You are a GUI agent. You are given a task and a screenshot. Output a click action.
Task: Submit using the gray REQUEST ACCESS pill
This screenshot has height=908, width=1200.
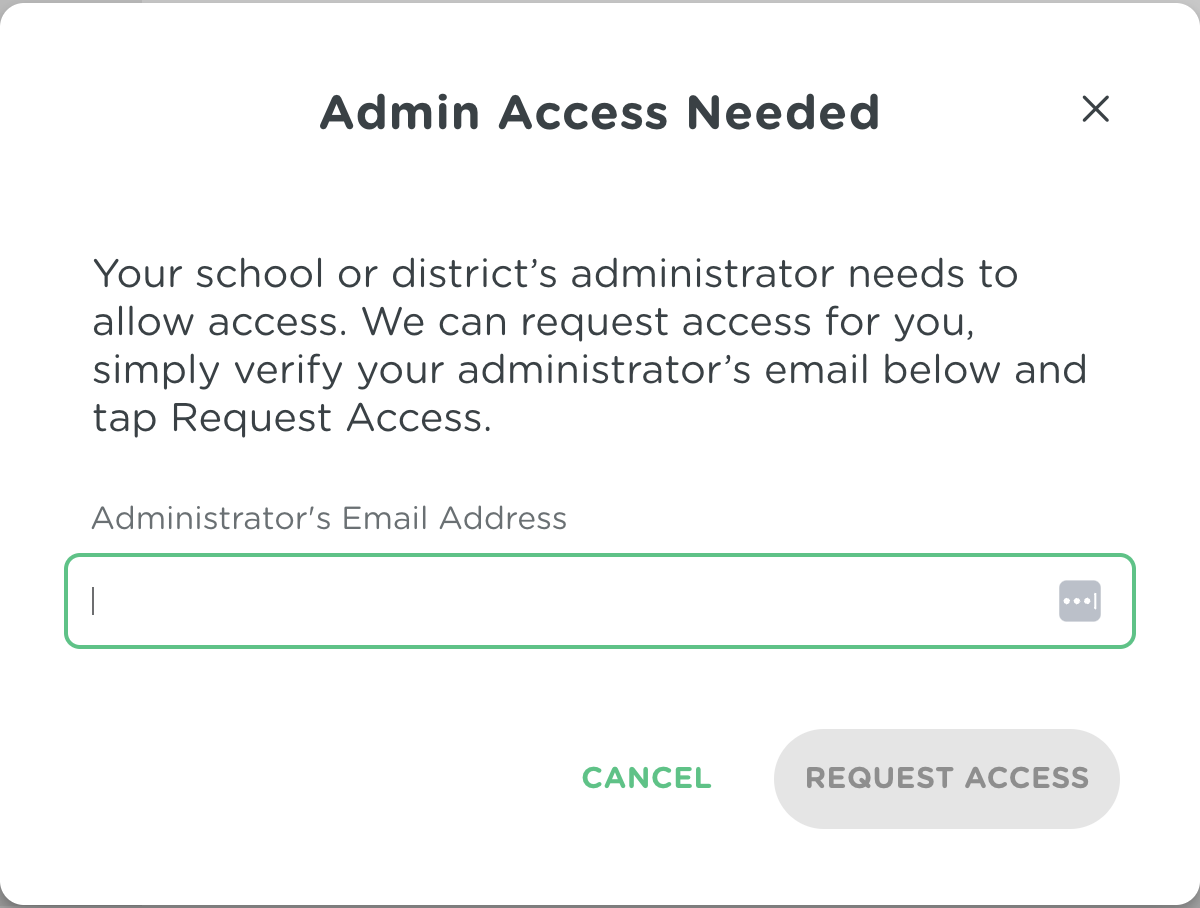(946, 778)
